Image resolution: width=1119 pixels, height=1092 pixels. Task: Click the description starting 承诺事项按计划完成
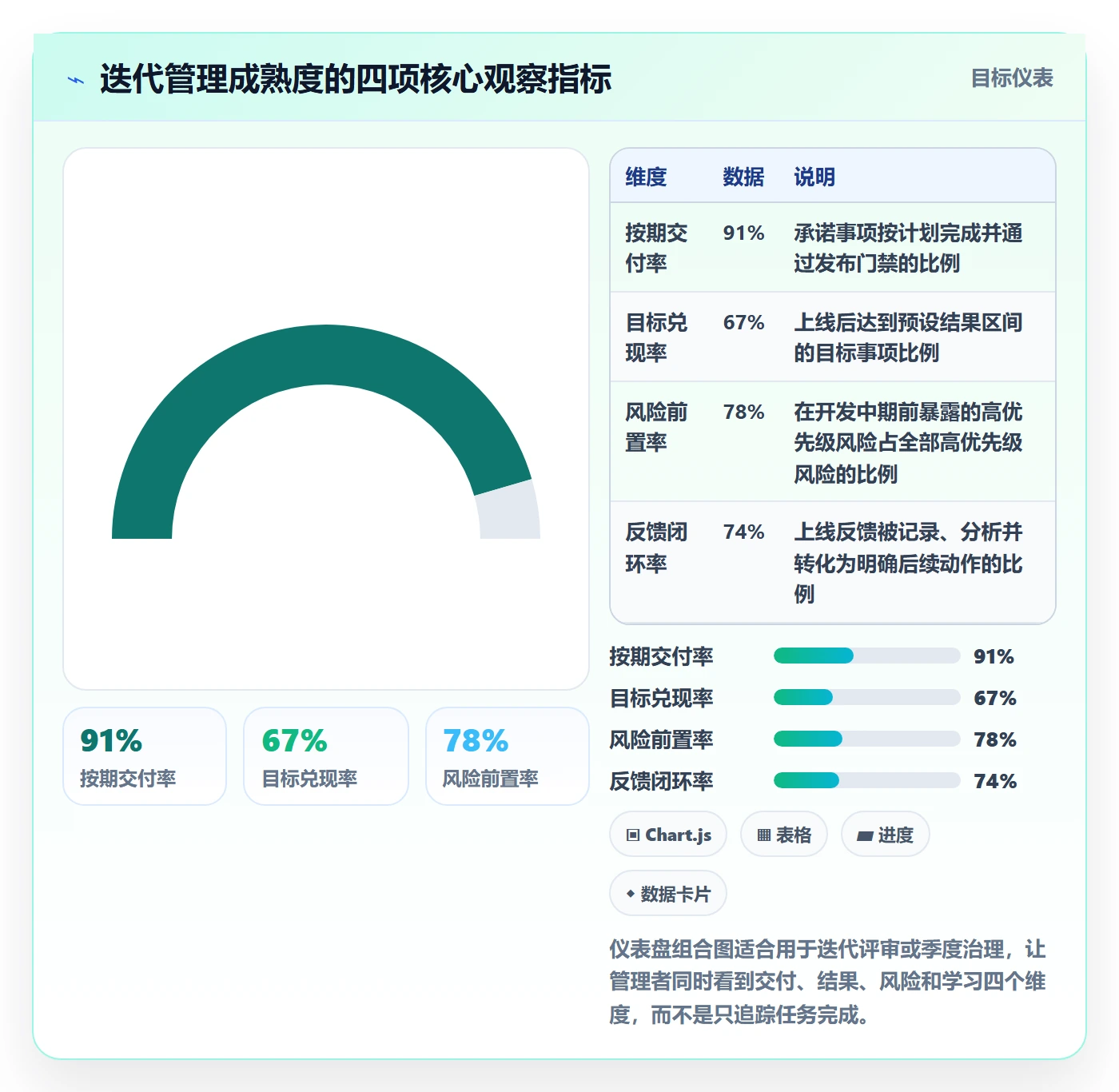pos(908,248)
